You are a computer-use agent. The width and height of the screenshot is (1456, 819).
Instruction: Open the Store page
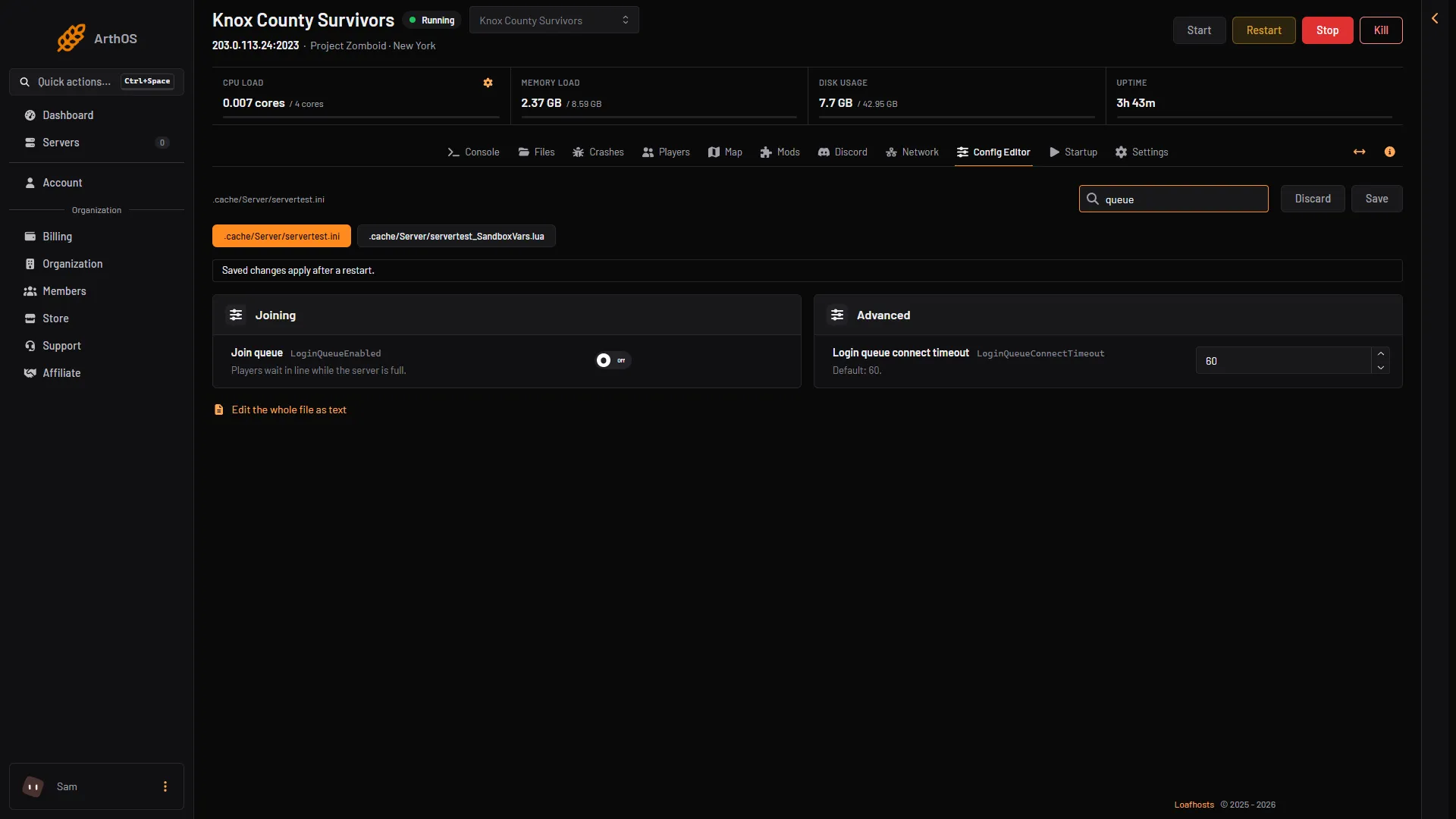(96, 318)
